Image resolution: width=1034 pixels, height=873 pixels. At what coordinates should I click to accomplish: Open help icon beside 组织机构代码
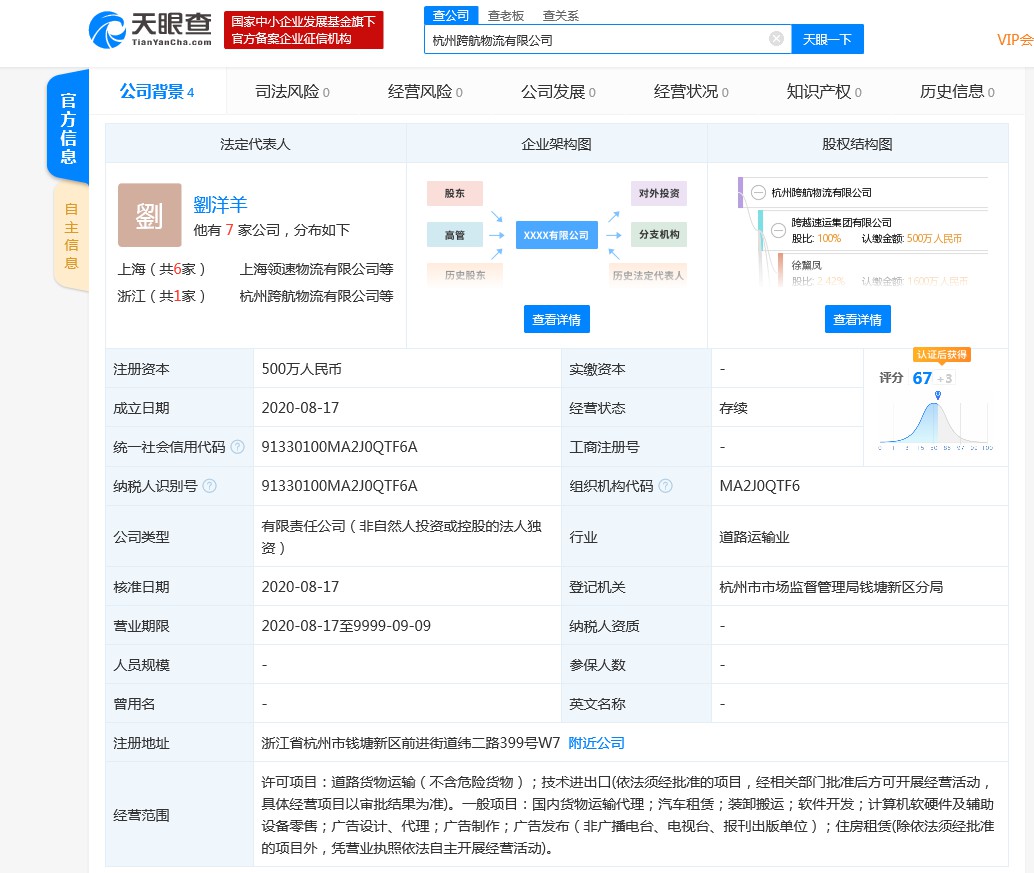(x=665, y=486)
